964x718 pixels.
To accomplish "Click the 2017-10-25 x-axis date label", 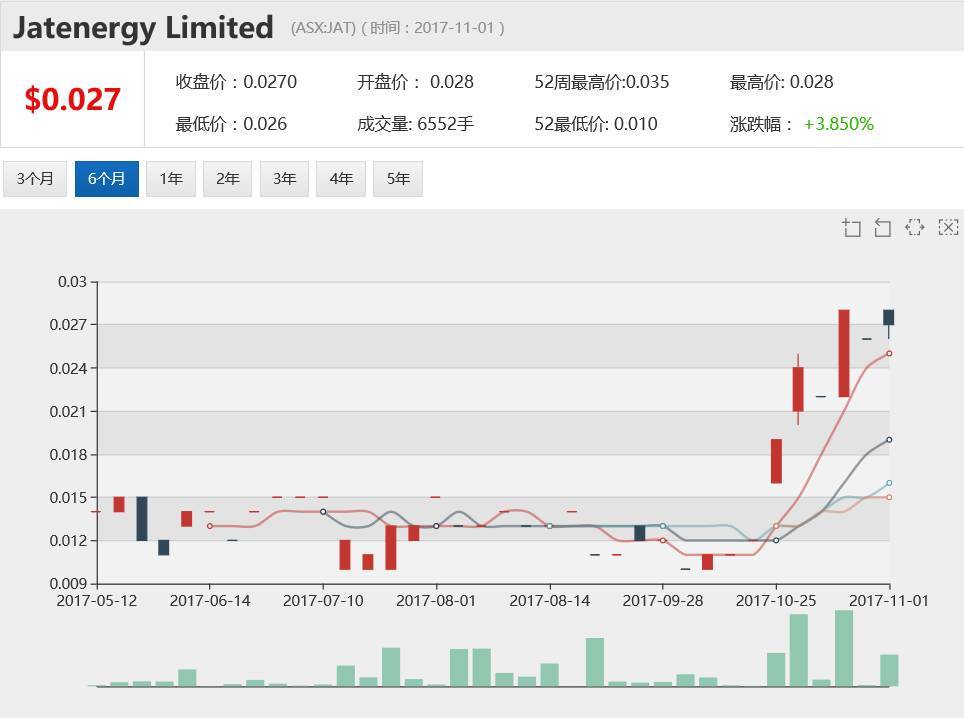I will (x=776, y=601).
